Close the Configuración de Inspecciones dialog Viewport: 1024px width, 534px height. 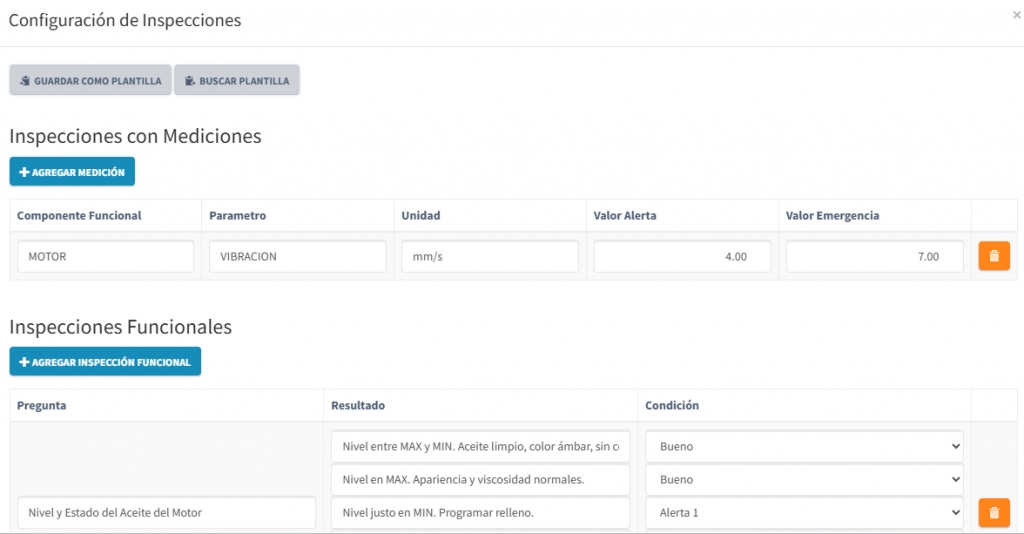tap(1016, 16)
